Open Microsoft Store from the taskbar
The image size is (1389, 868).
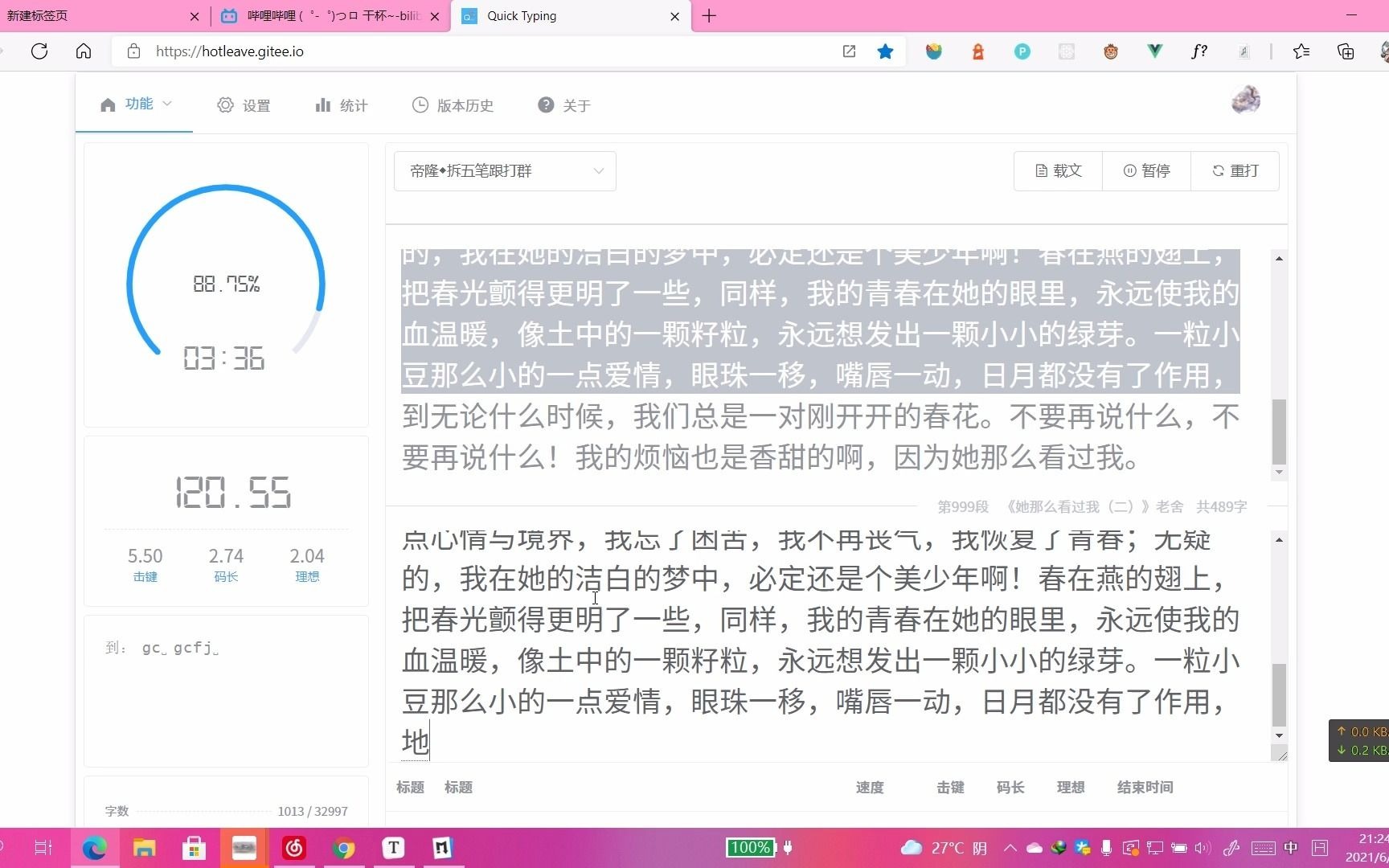click(194, 848)
